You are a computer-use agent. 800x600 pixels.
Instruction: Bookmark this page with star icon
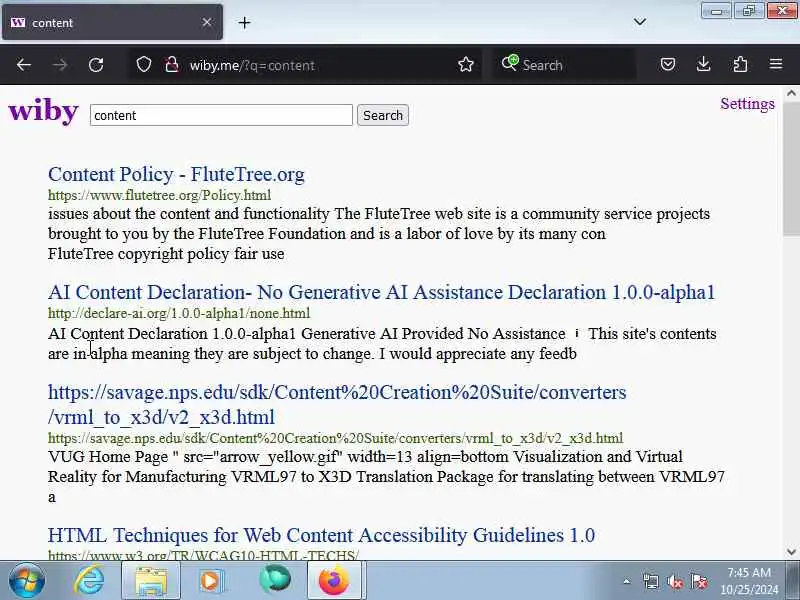pos(465,65)
